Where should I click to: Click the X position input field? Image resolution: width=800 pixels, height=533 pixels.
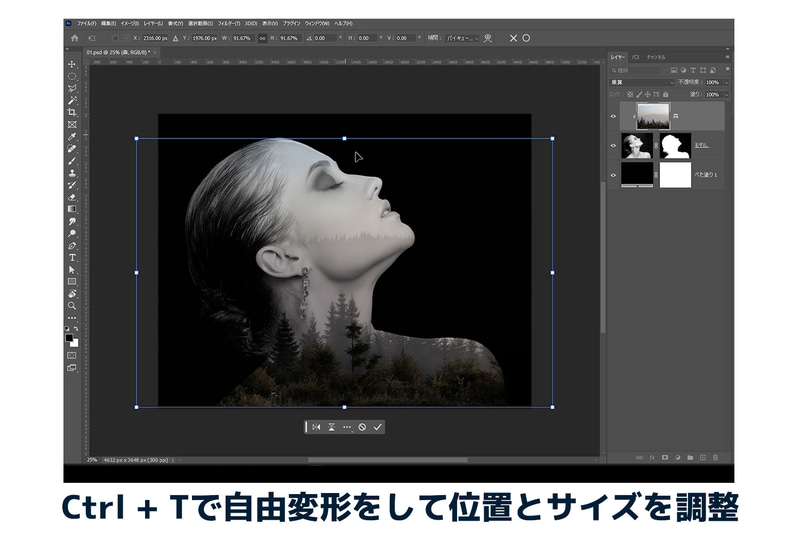[x=154, y=38]
